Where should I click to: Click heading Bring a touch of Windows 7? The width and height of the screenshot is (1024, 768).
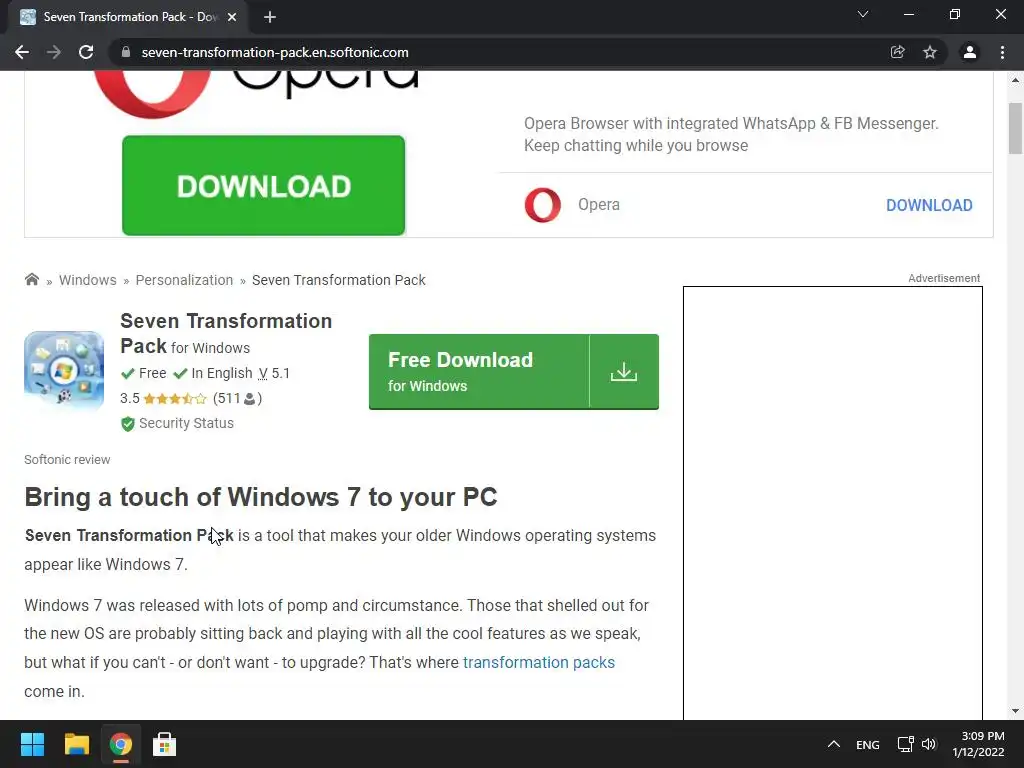click(261, 497)
